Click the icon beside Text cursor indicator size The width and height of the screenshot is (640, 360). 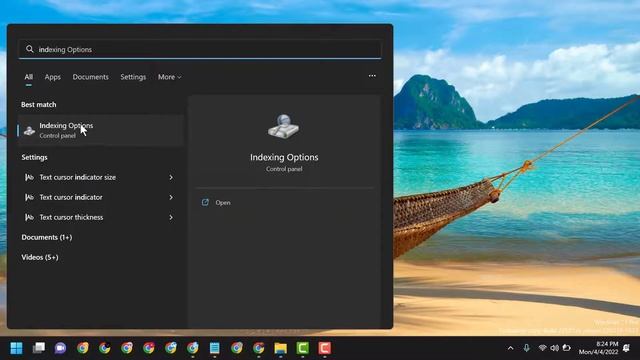click(29, 177)
